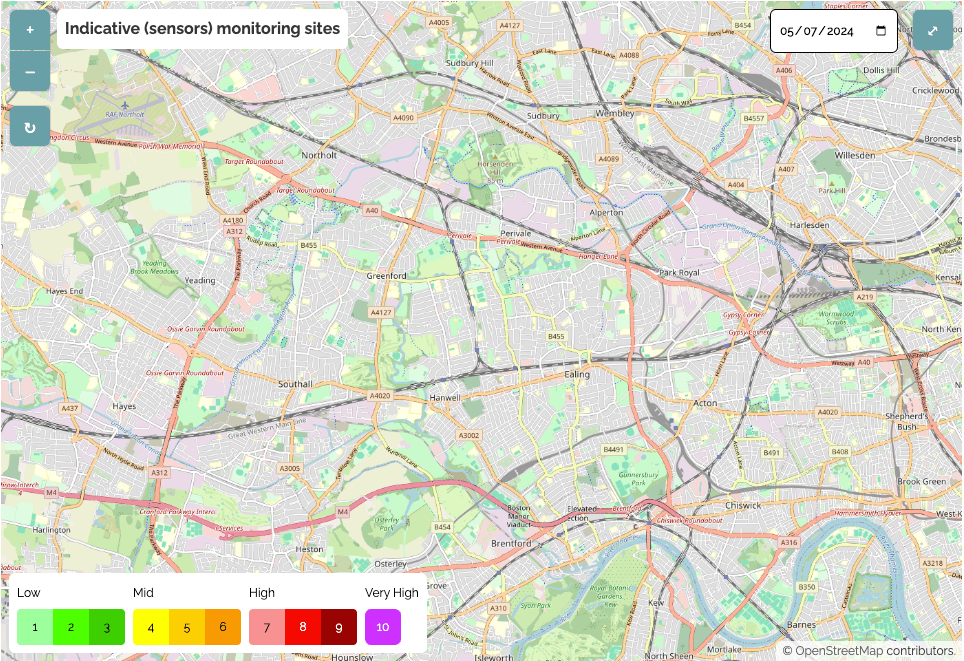Click the A4020 road shield near Hanwell
This screenshot has width=964, height=661.
[x=379, y=395]
